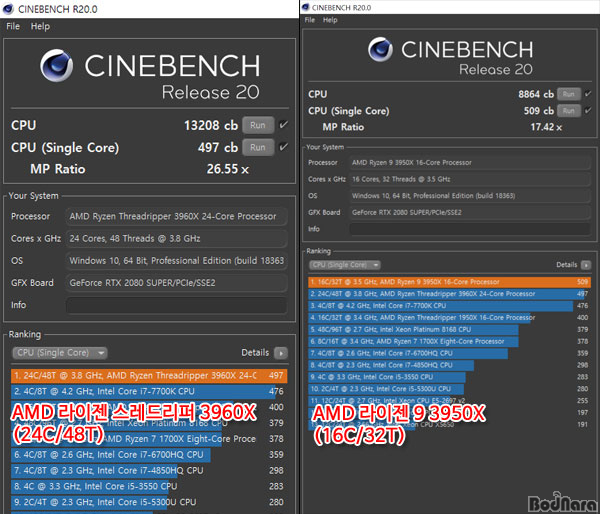
Task: Toggle Single Core checkbox in left window
Action: 284,147
